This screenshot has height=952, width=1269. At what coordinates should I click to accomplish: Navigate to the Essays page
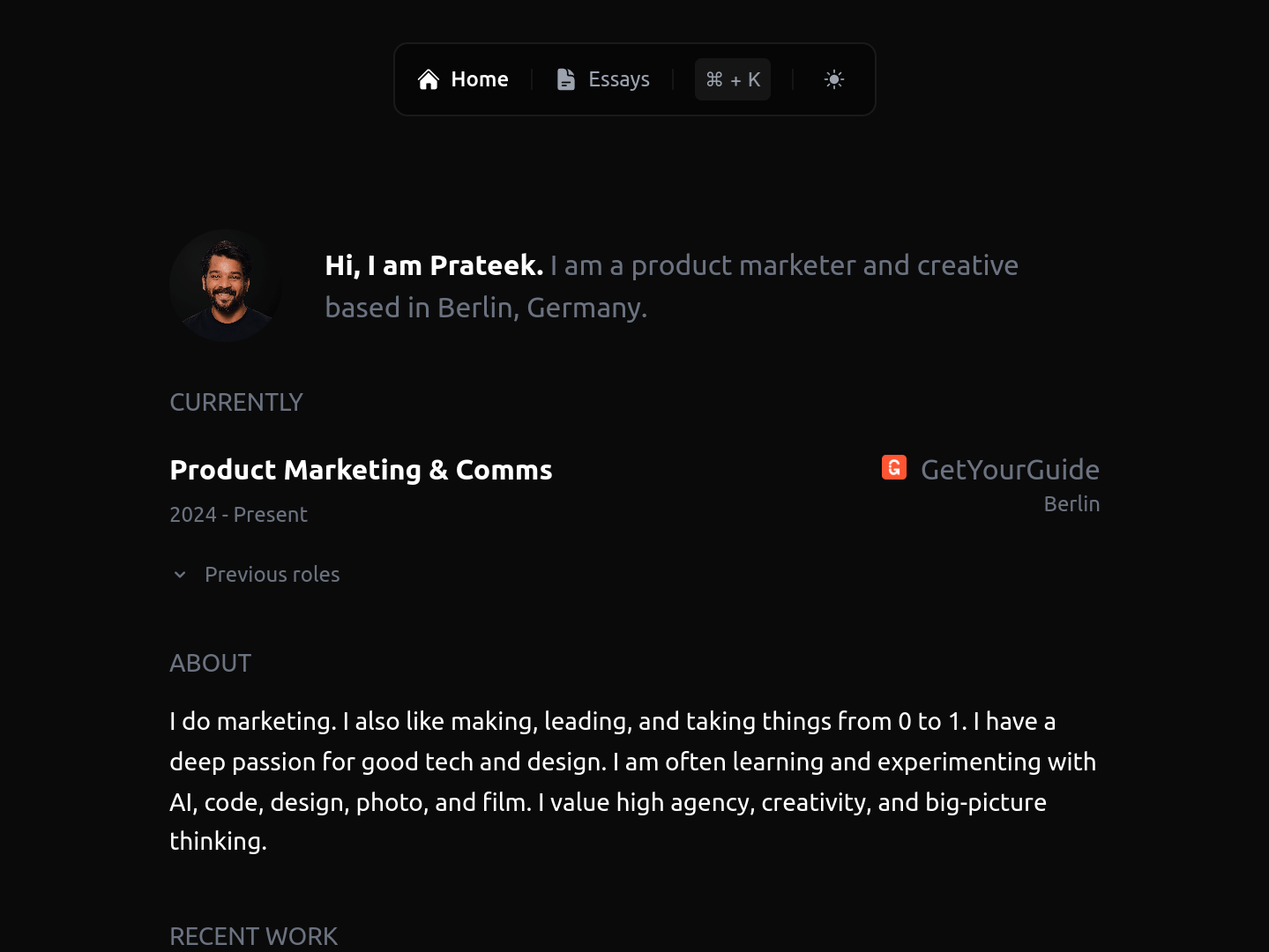tap(618, 78)
